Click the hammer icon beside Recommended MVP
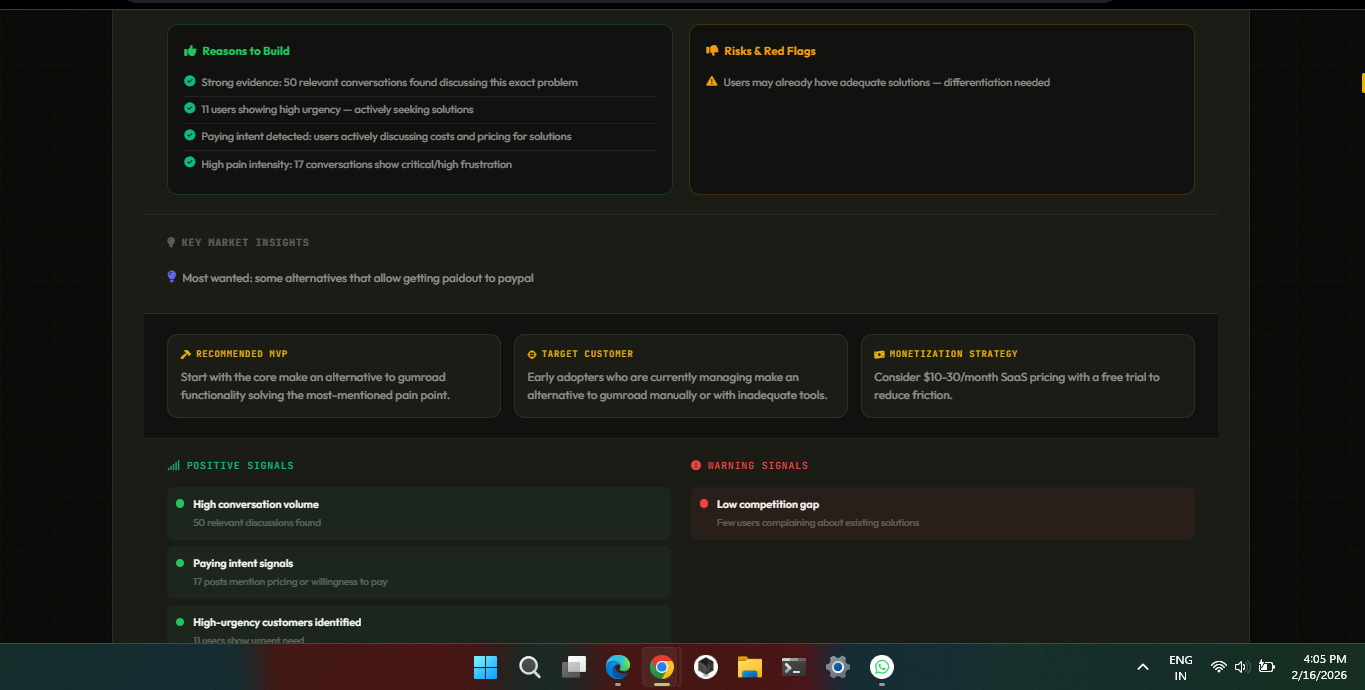The height and width of the screenshot is (690, 1365). [x=186, y=354]
